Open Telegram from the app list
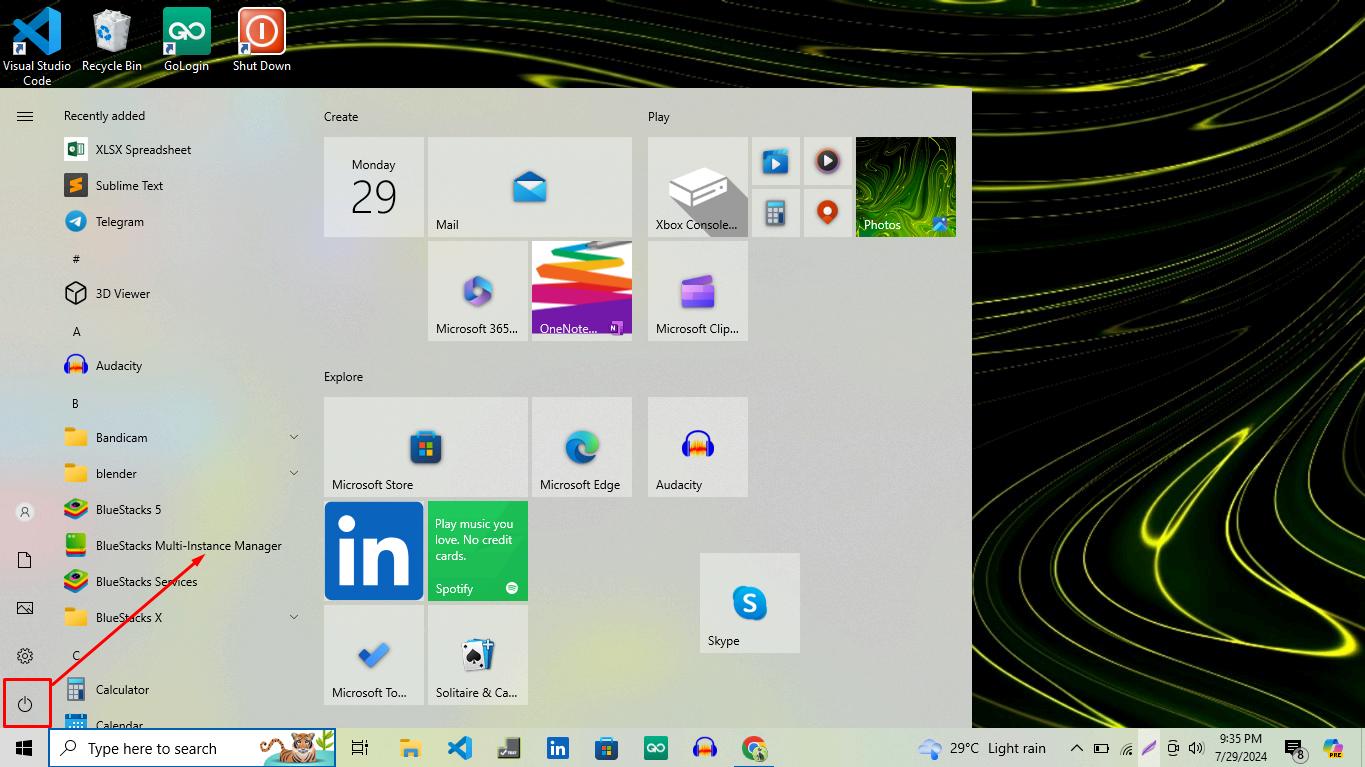The image size is (1365, 767). [x=182, y=222]
